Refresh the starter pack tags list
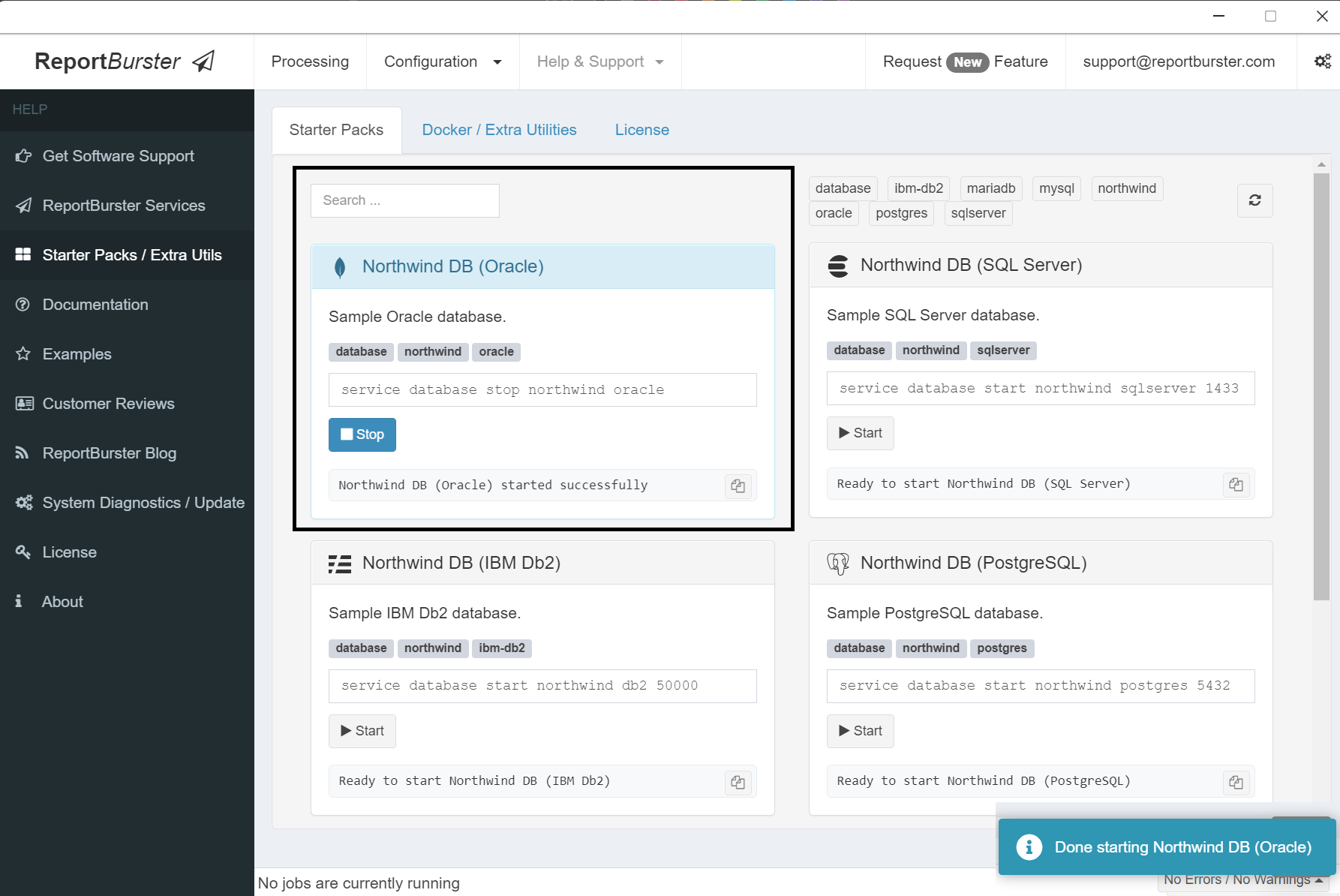Screen dimensions: 1340x896 [1254, 200]
